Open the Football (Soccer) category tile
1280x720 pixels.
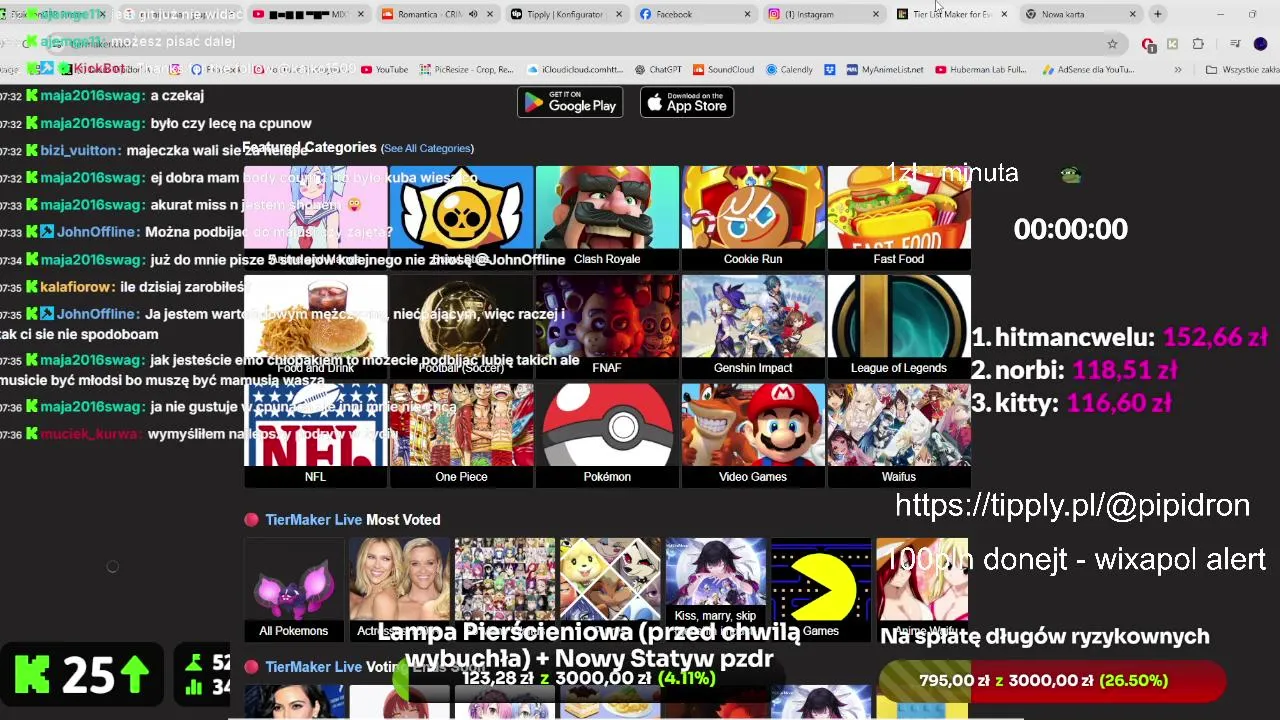click(461, 326)
